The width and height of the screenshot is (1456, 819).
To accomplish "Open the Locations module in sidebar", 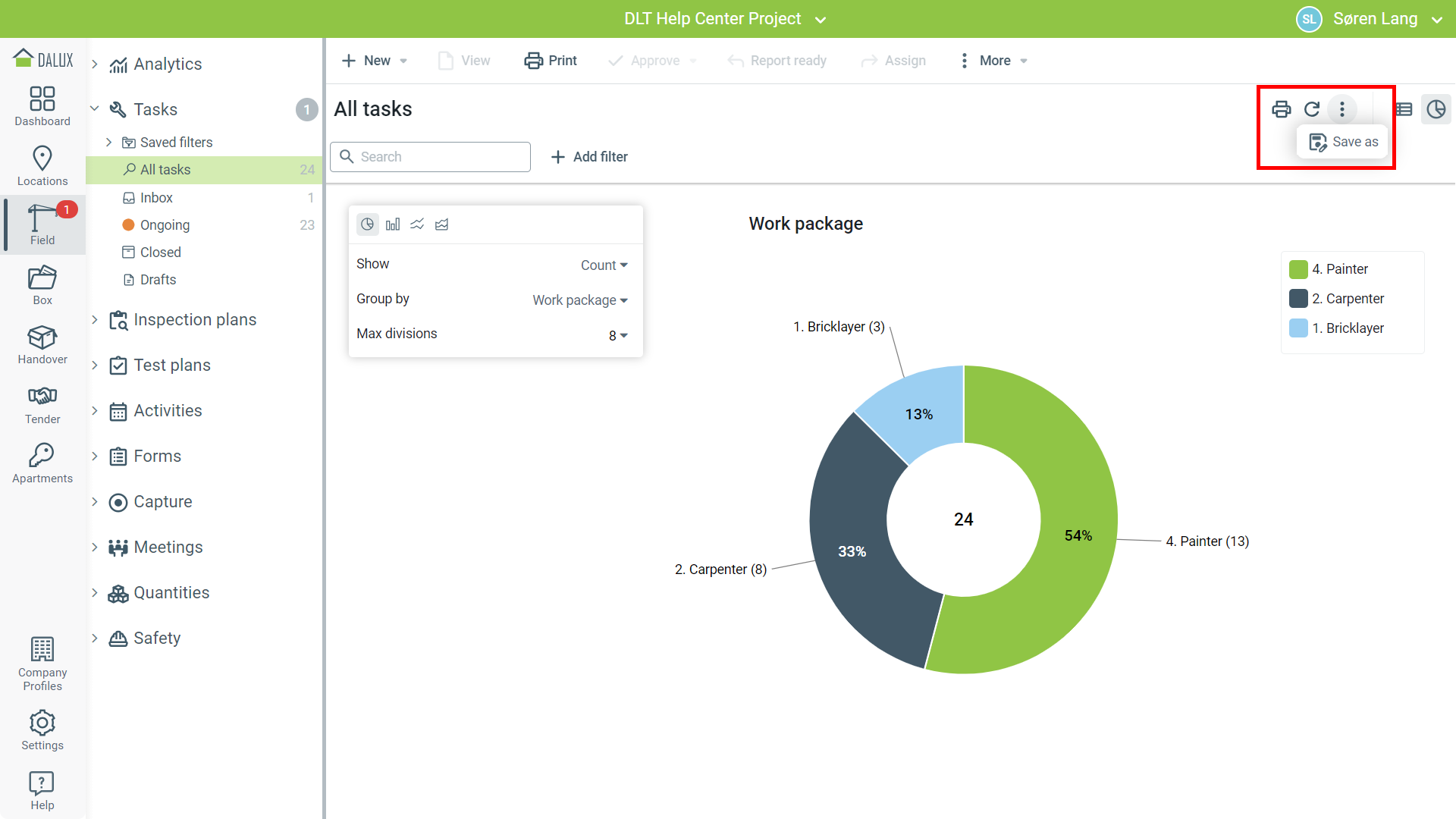I will pos(42,165).
